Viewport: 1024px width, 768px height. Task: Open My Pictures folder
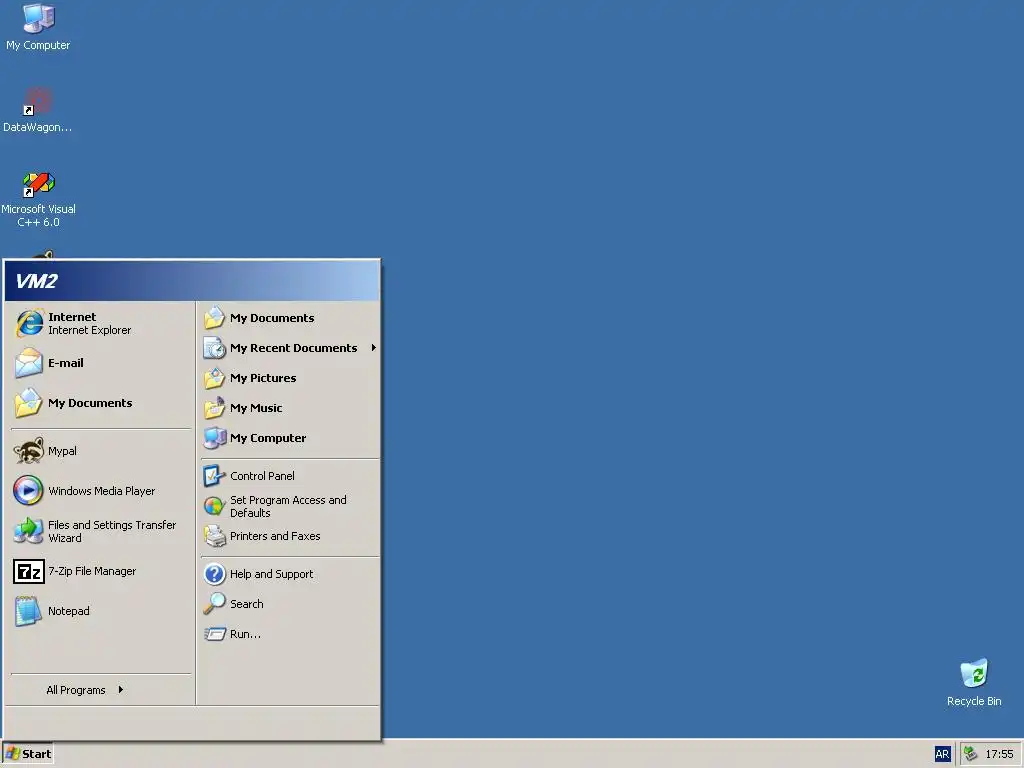click(x=289, y=378)
